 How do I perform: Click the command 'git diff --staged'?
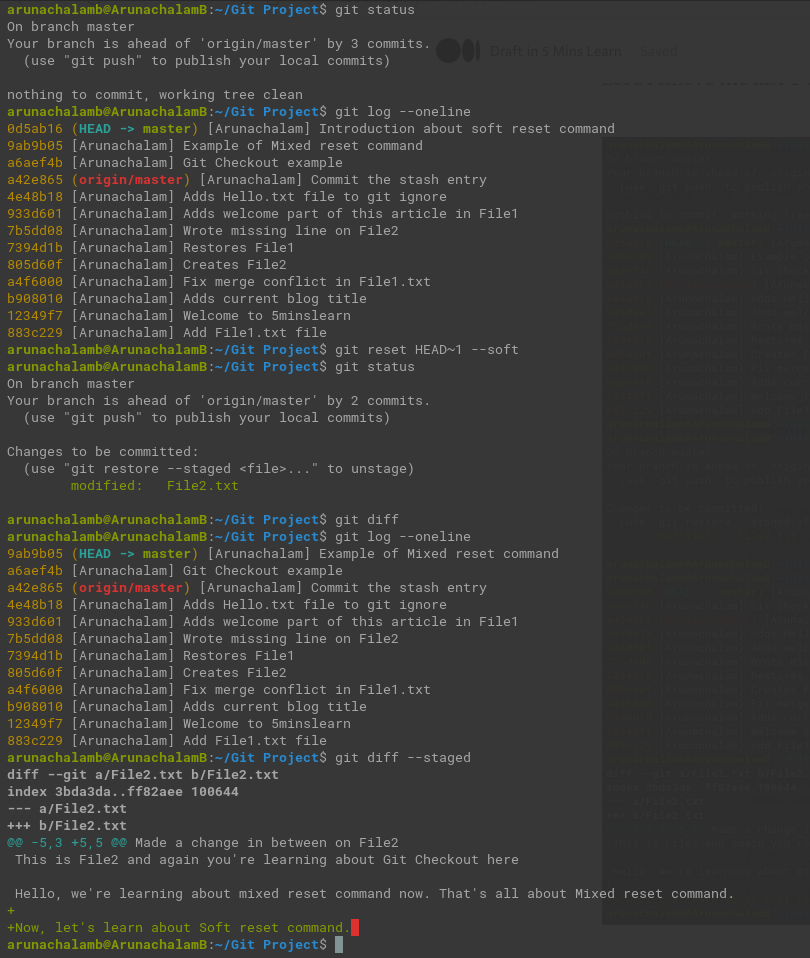point(403,758)
